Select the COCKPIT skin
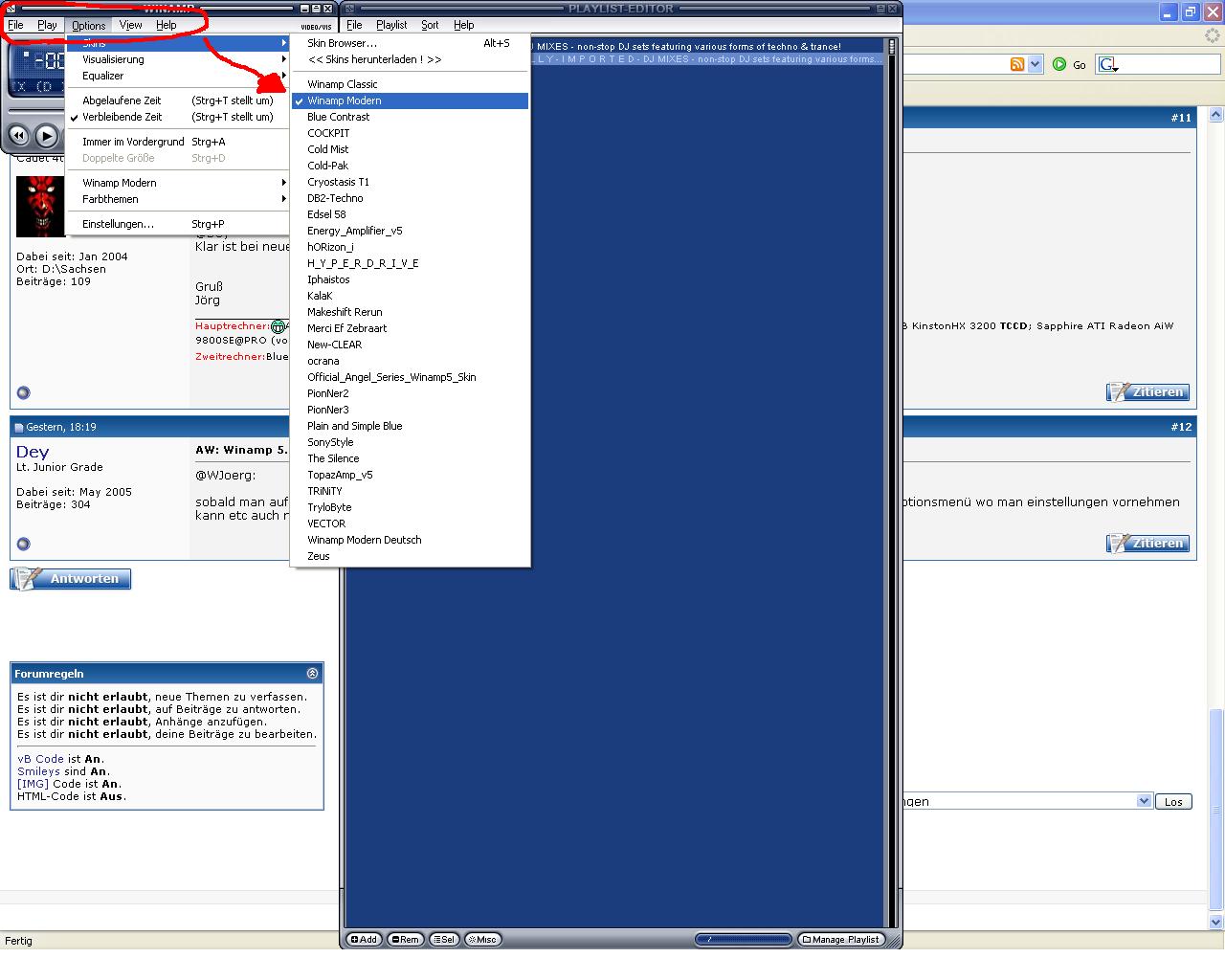Image resolution: width=1225 pixels, height=980 pixels. (410, 133)
